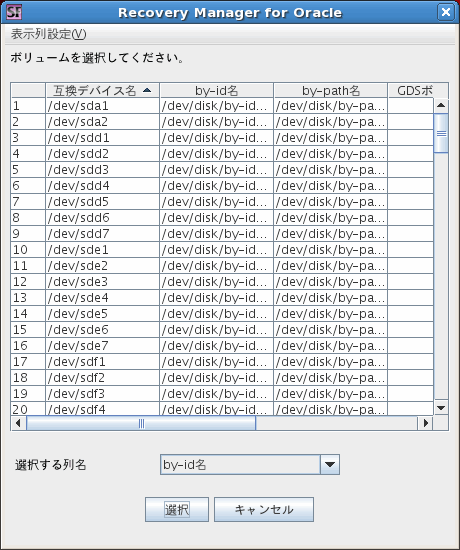Click by-id cell in row 1
Image resolution: width=460 pixels, height=550 pixels.
pyautogui.click(x=216, y=106)
